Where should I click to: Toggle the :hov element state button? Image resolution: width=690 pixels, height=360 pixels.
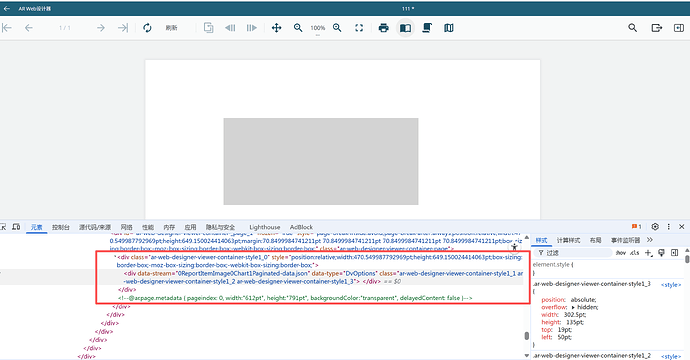pyautogui.click(x=621, y=253)
